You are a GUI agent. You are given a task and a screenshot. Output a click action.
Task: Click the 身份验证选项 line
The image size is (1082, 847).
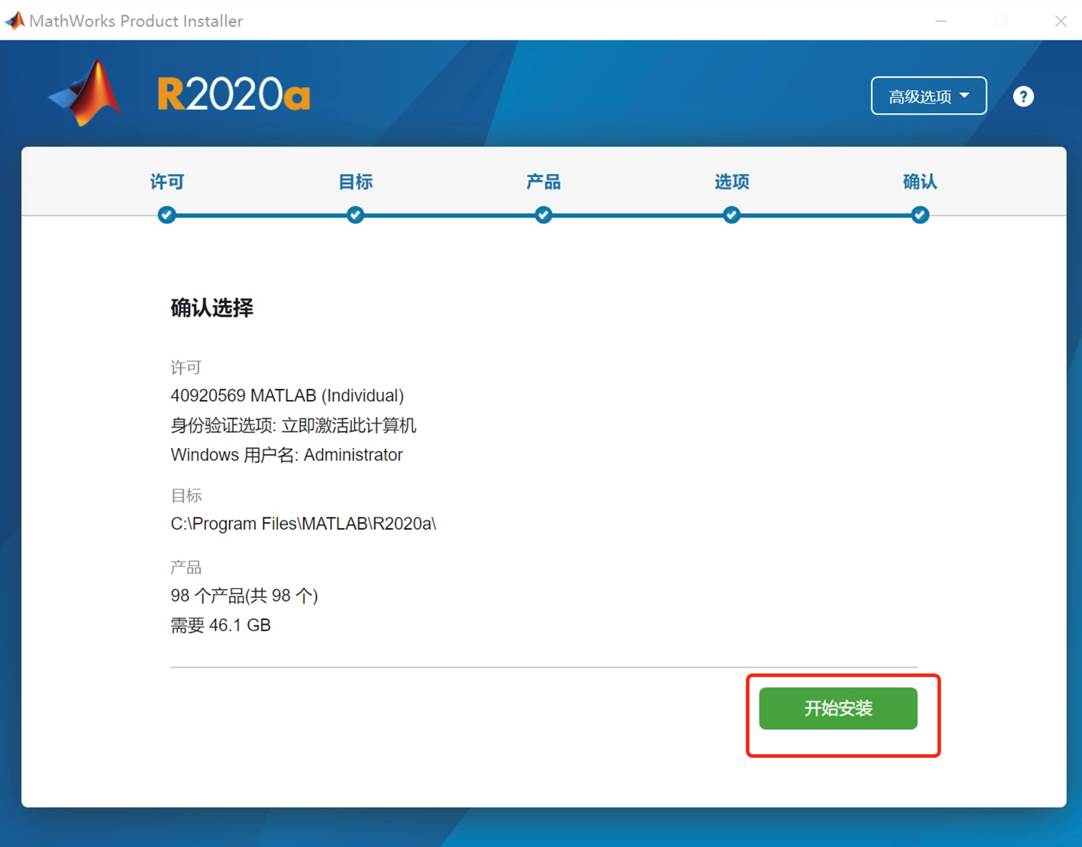point(293,425)
